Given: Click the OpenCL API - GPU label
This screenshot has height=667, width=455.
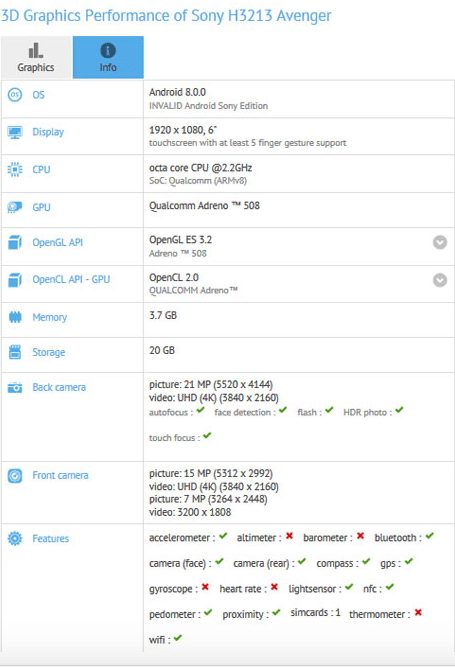Looking at the screenshot, I should [x=71, y=279].
